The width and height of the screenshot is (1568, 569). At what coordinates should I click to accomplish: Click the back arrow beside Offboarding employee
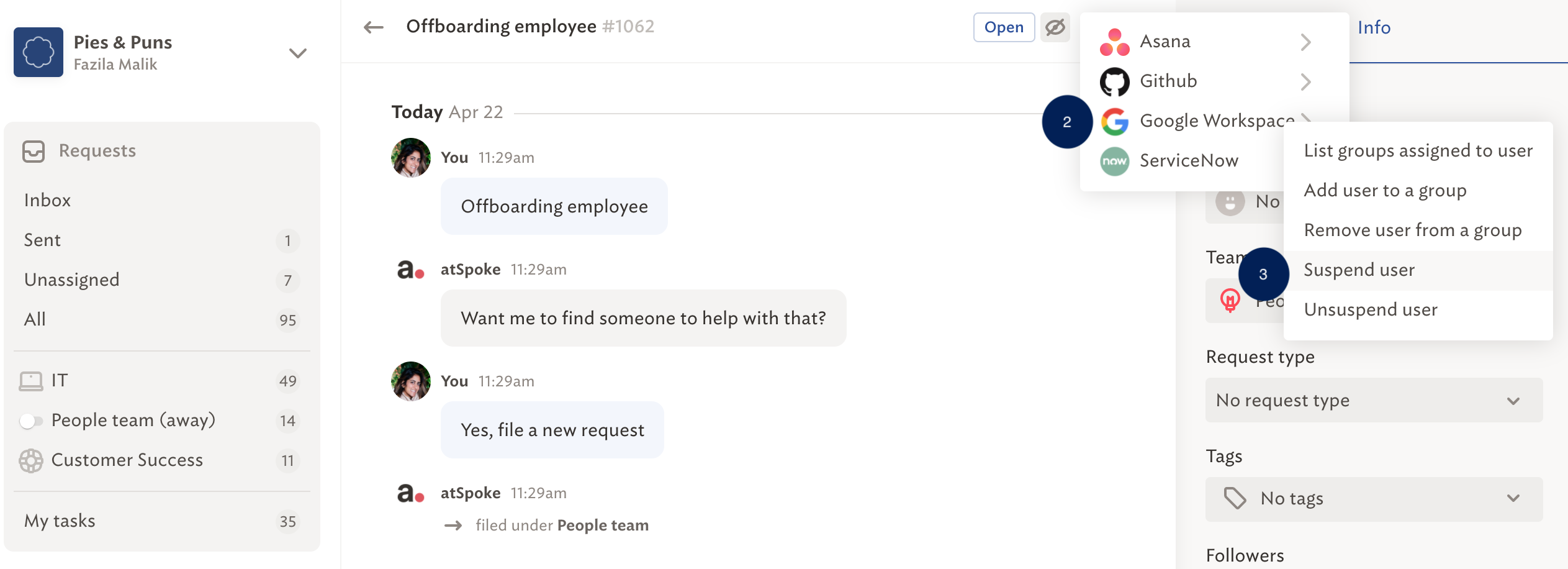point(374,27)
